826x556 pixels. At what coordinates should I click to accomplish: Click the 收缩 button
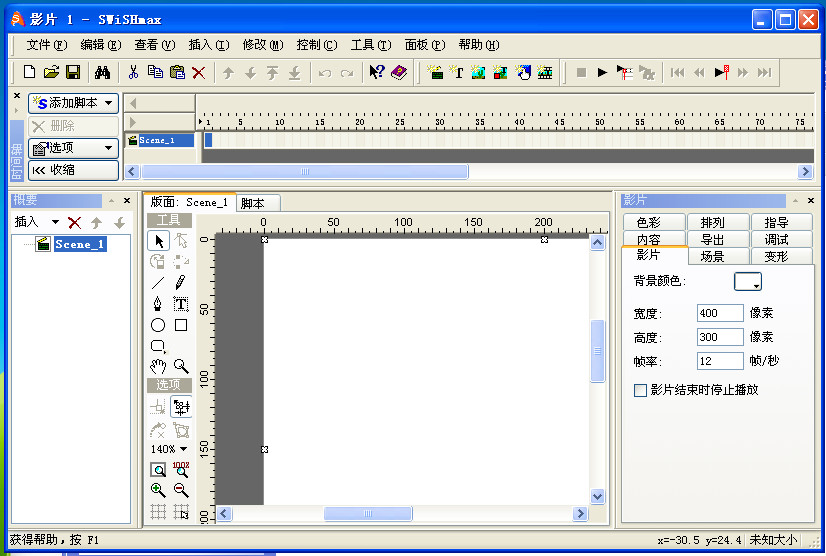pos(73,169)
